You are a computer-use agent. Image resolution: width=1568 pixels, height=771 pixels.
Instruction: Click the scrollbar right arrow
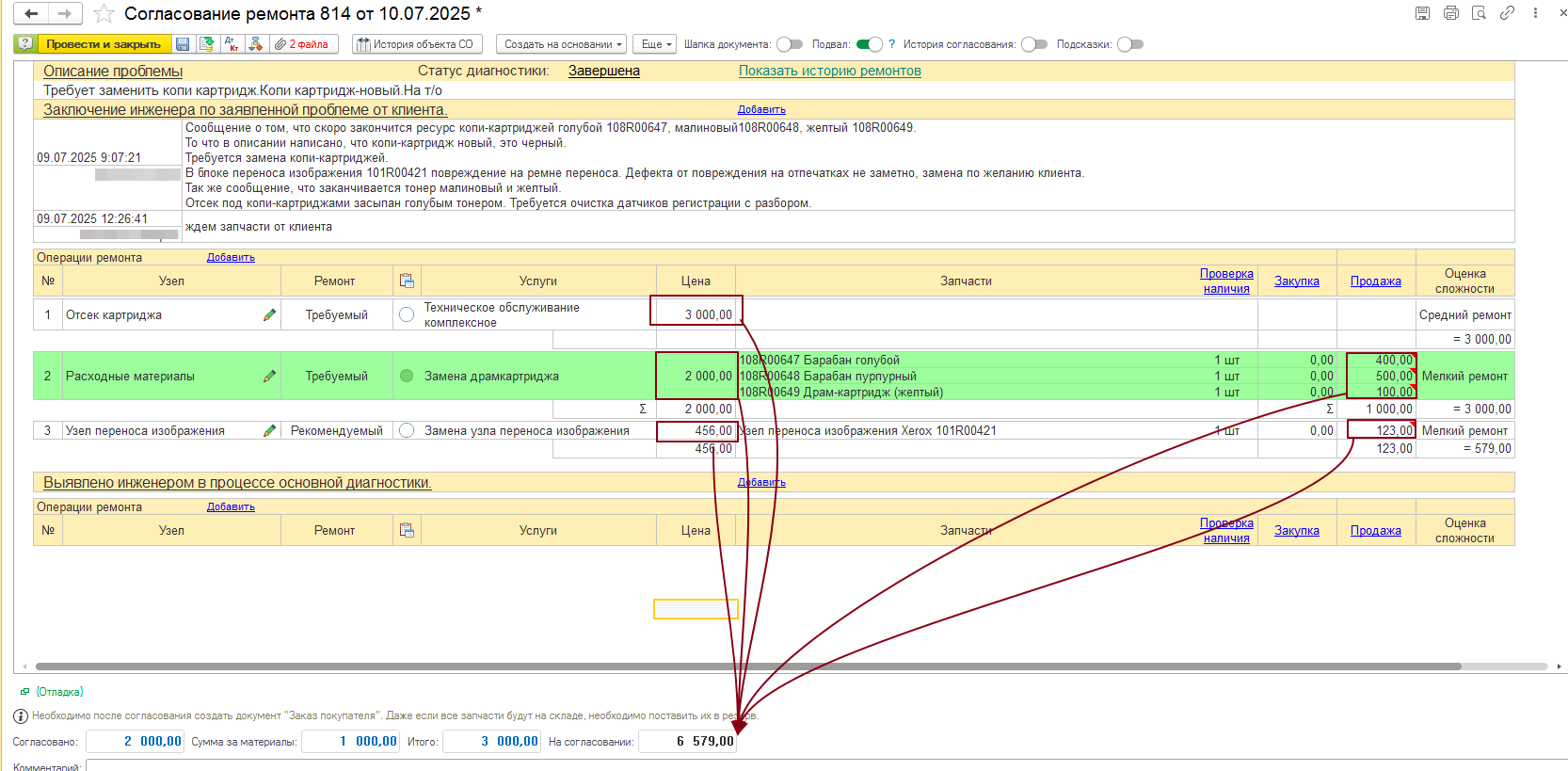tap(1560, 667)
